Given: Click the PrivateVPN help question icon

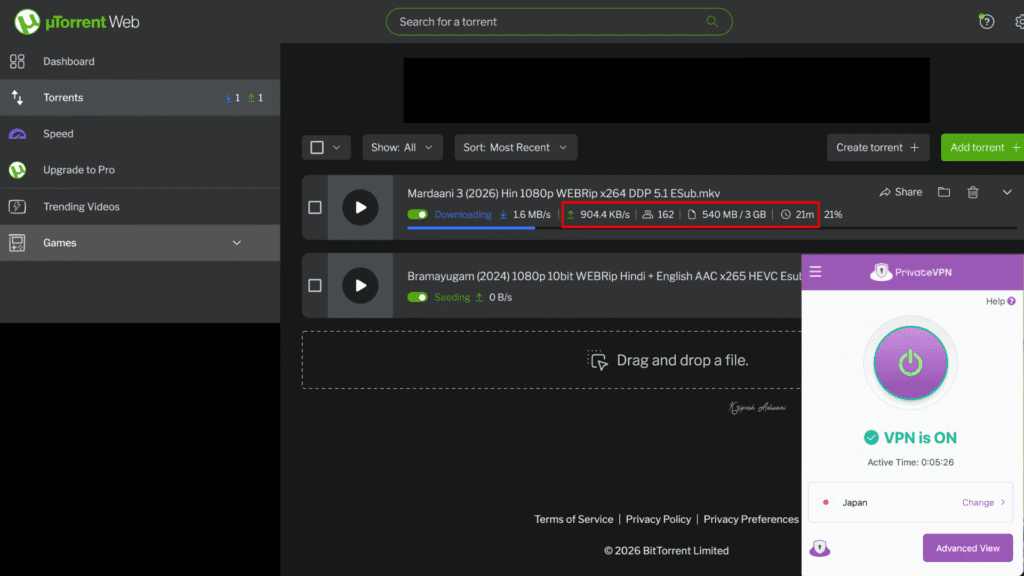Looking at the screenshot, I should [x=1011, y=301].
